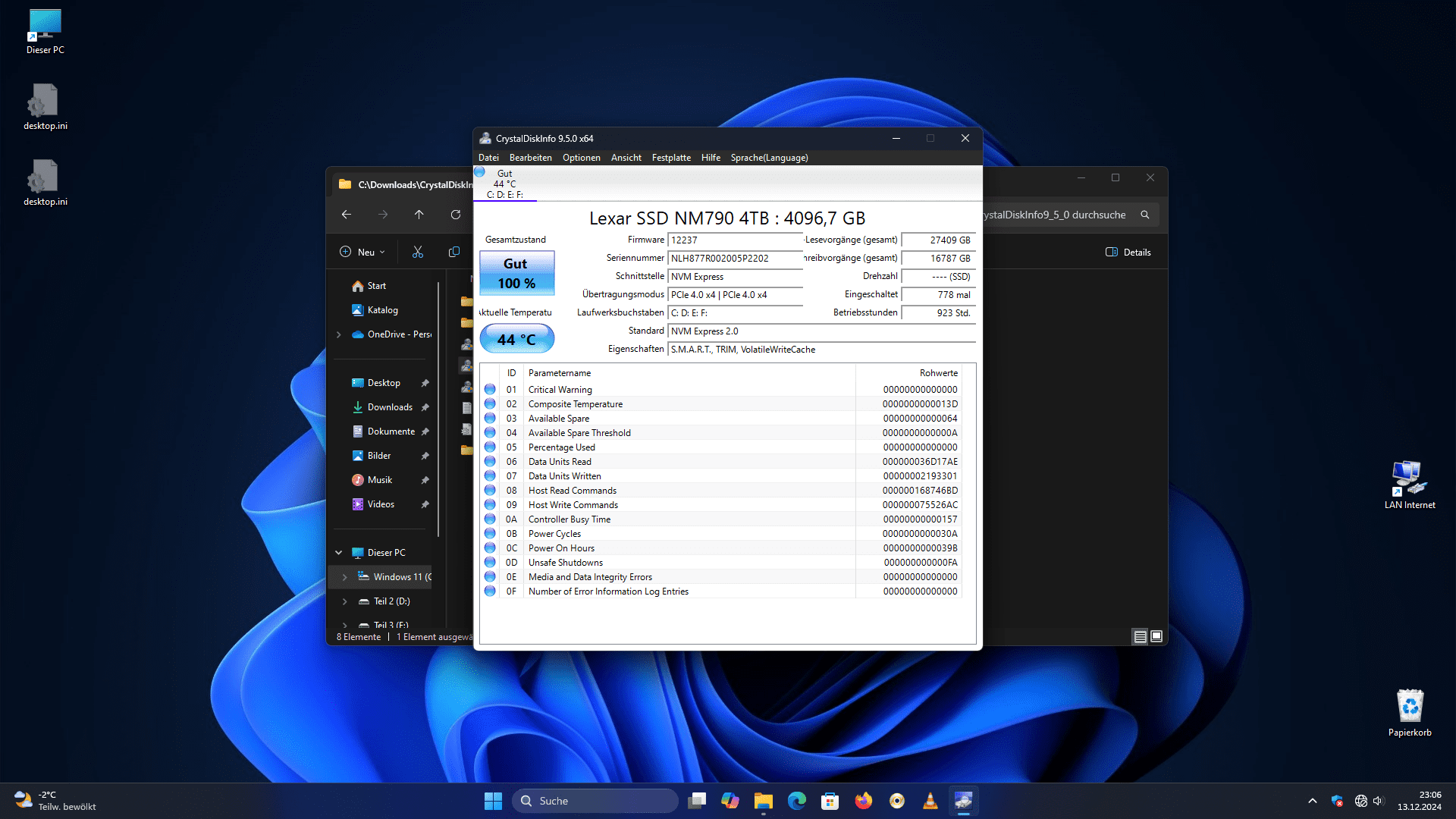
Task: Open VLC media player from taskbar
Action: [x=930, y=801]
